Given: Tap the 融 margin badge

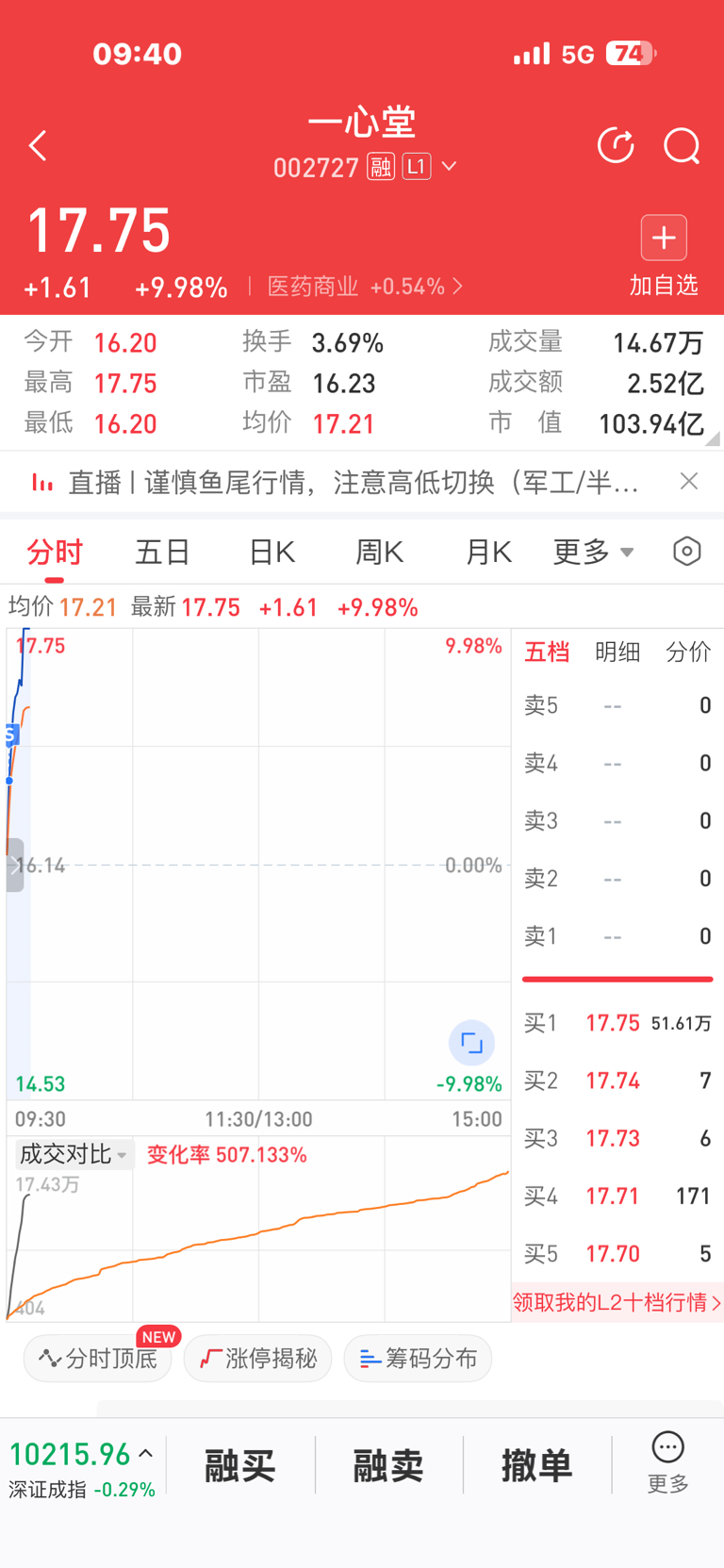Looking at the screenshot, I should 381,167.
